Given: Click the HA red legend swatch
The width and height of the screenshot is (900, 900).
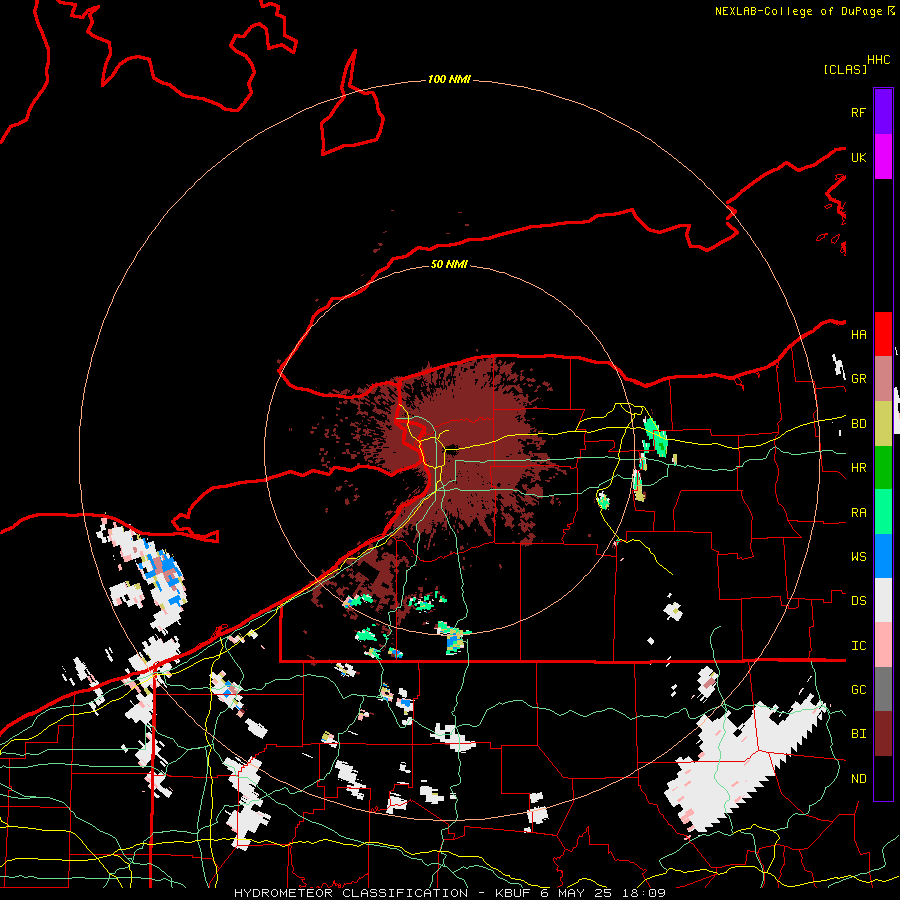Looking at the screenshot, I should (883, 334).
